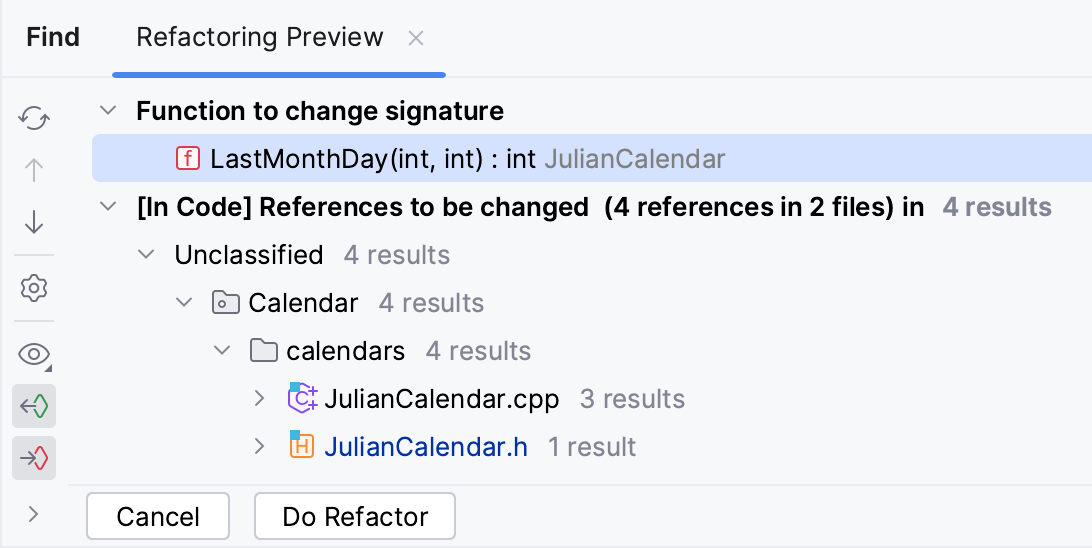This screenshot has height=548, width=1092.
Task: Switch to the Find tab
Action: (x=53, y=38)
